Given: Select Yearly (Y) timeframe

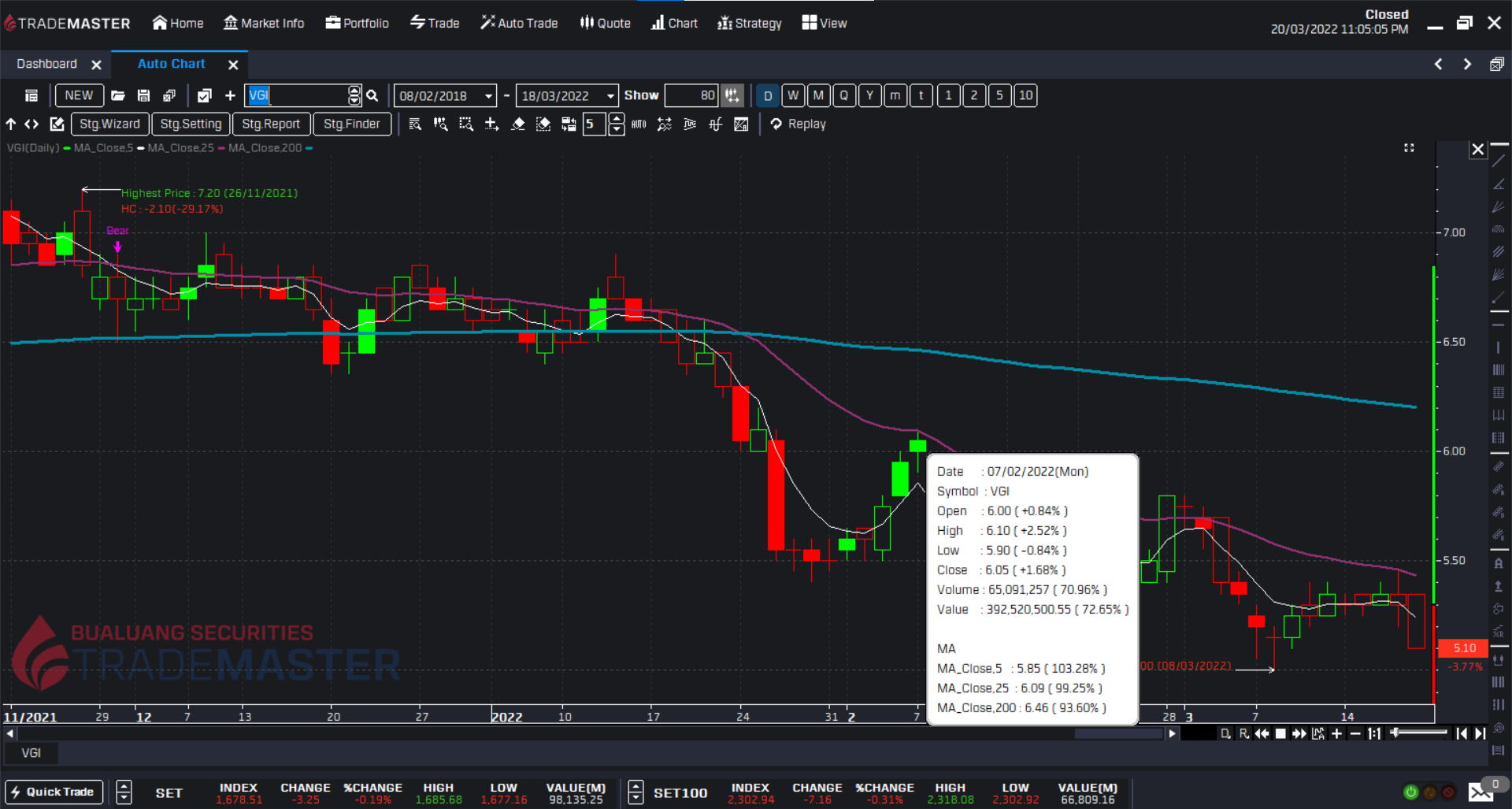Looking at the screenshot, I should coord(869,95).
